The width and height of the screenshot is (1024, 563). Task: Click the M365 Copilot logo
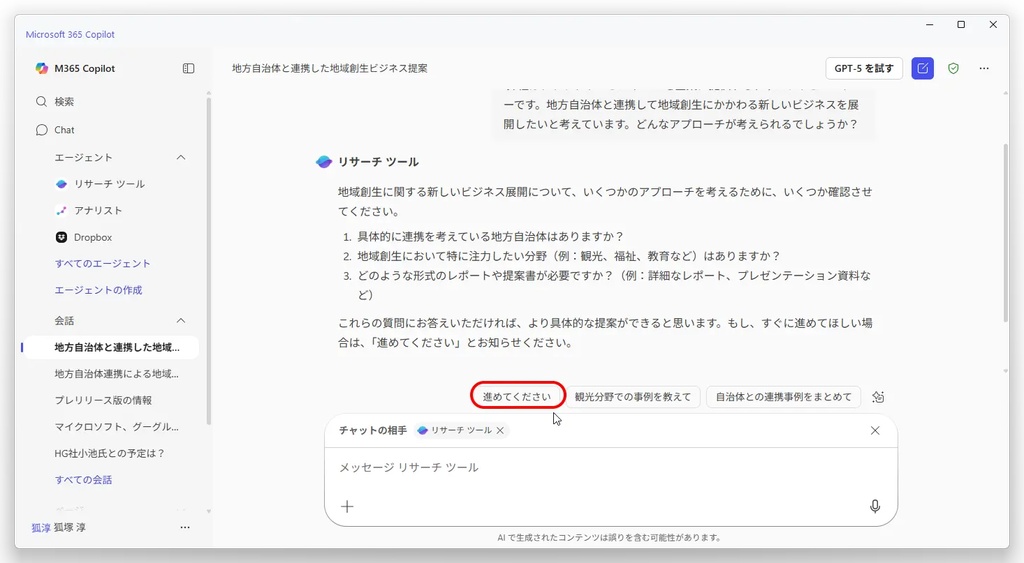point(42,69)
